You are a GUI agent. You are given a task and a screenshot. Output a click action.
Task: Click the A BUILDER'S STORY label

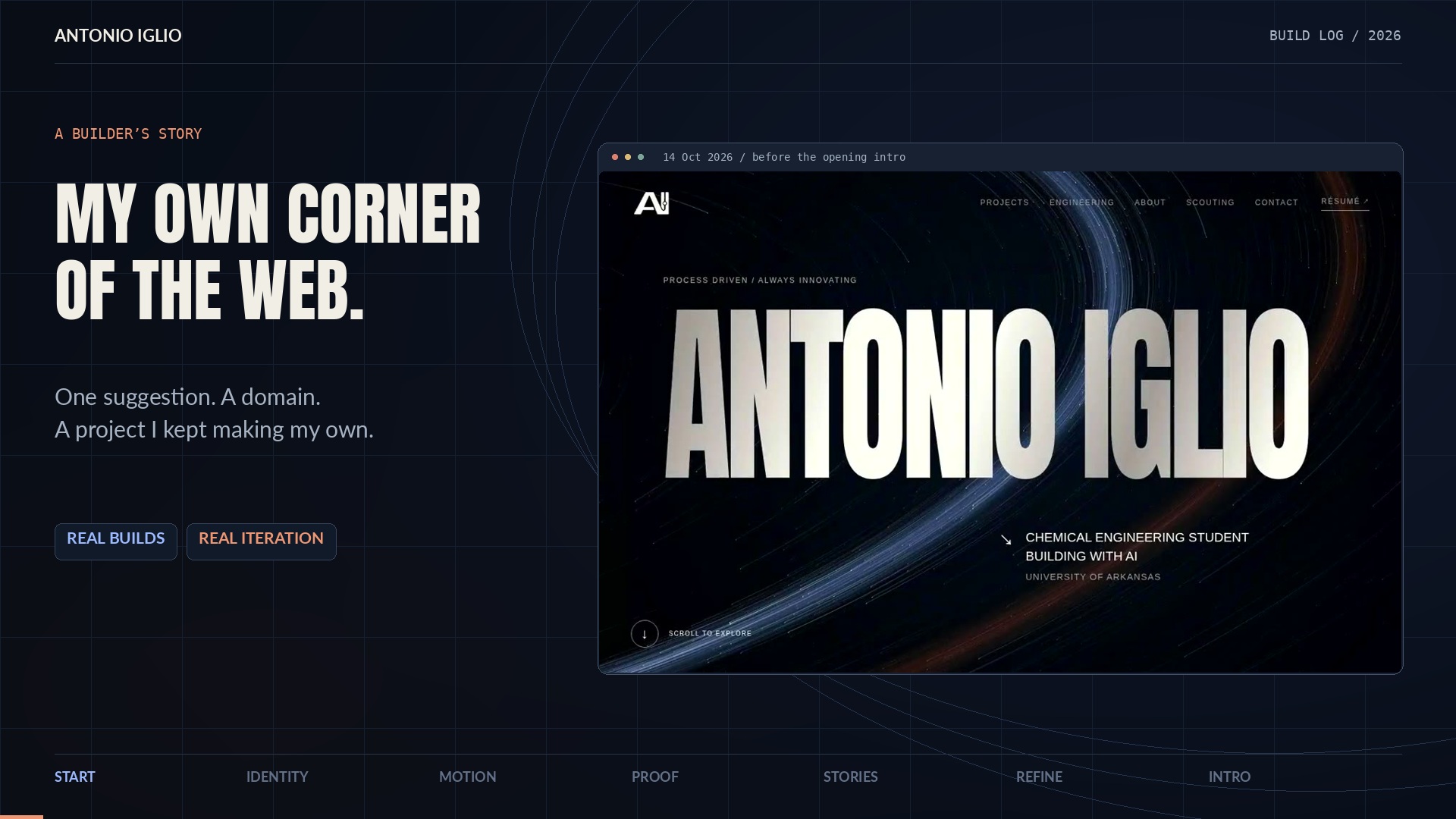[x=128, y=134]
